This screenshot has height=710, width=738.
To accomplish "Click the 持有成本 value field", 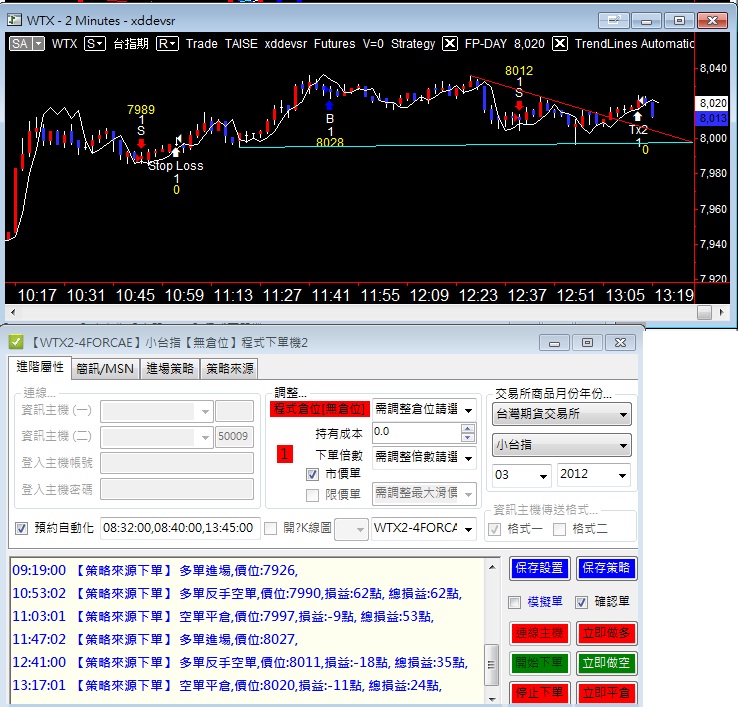I will [417, 432].
